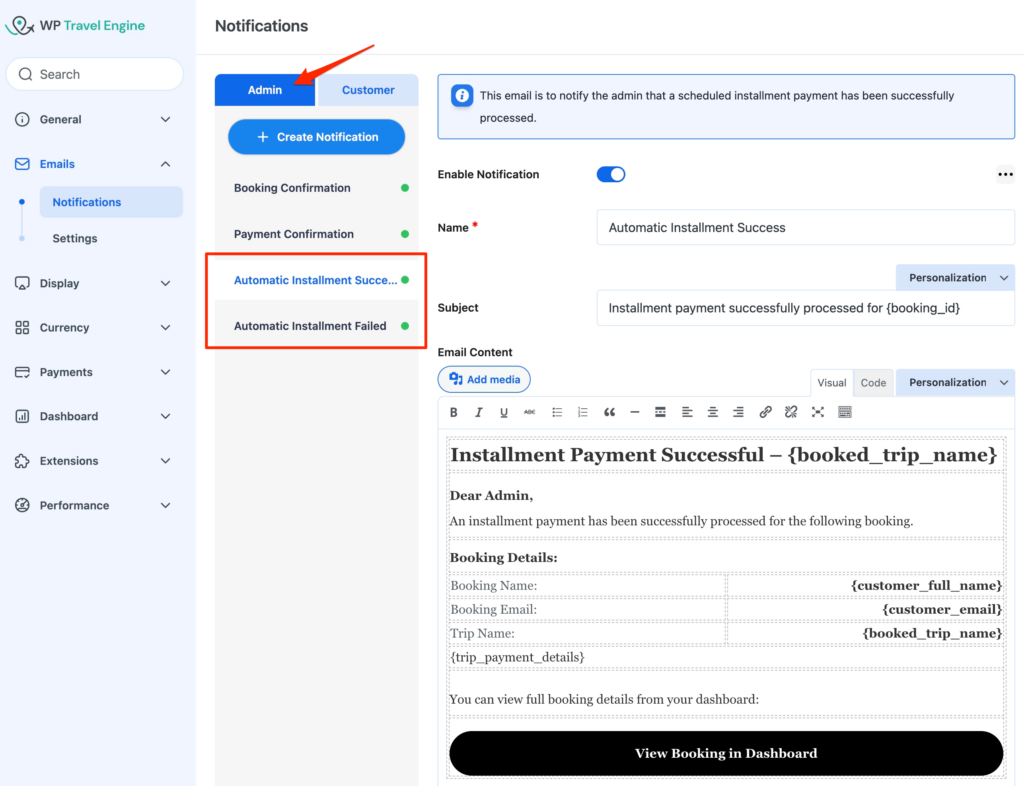The width and height of the screenshot is (1024, 786).
Task: Click the Add media button
Action: pyautogui.click(x=484, y=379)
